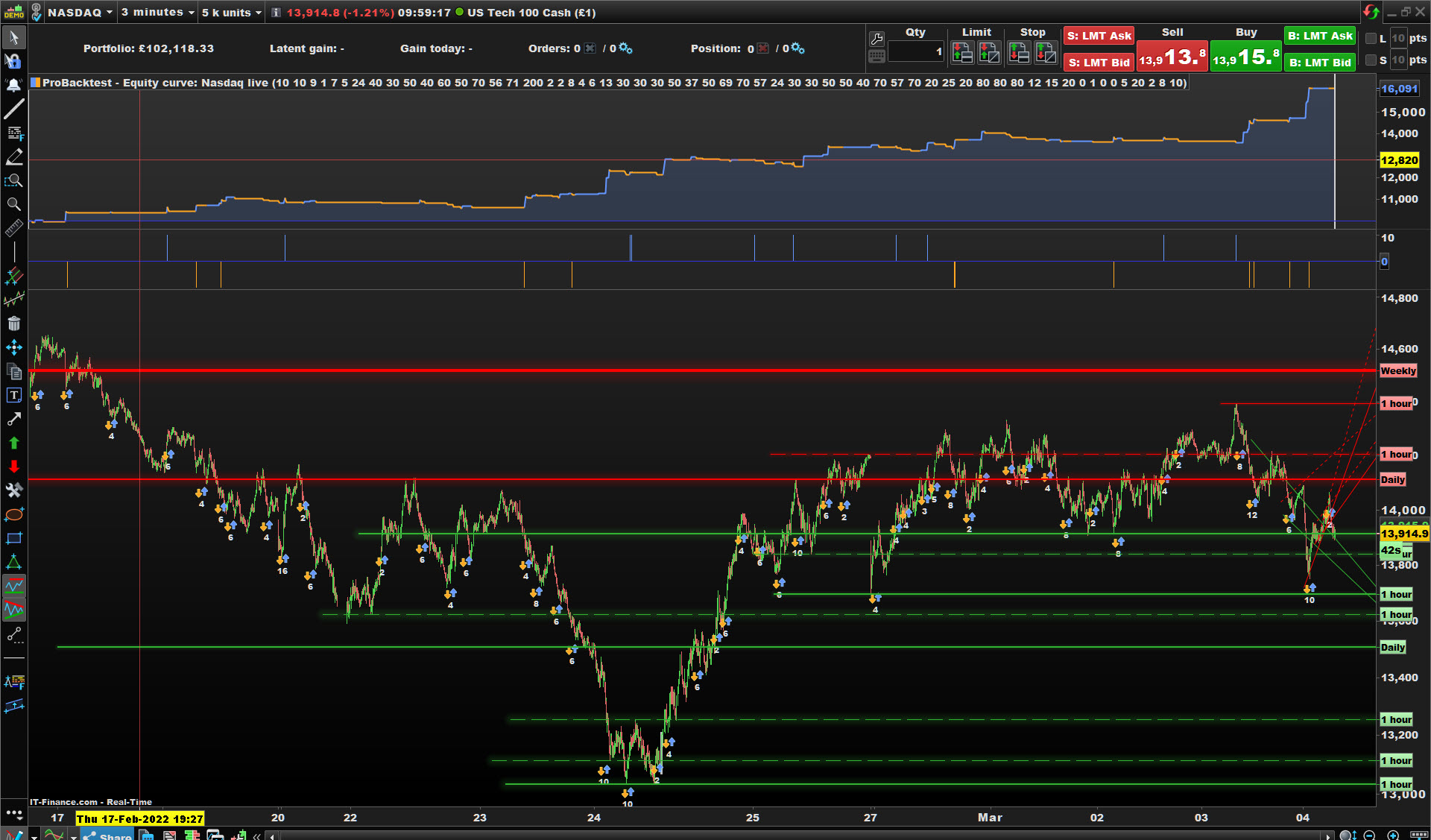Open the NASDAQ instrument dropdown
The height and width of the screenshot is (840, 1431).
coord(80,12)
